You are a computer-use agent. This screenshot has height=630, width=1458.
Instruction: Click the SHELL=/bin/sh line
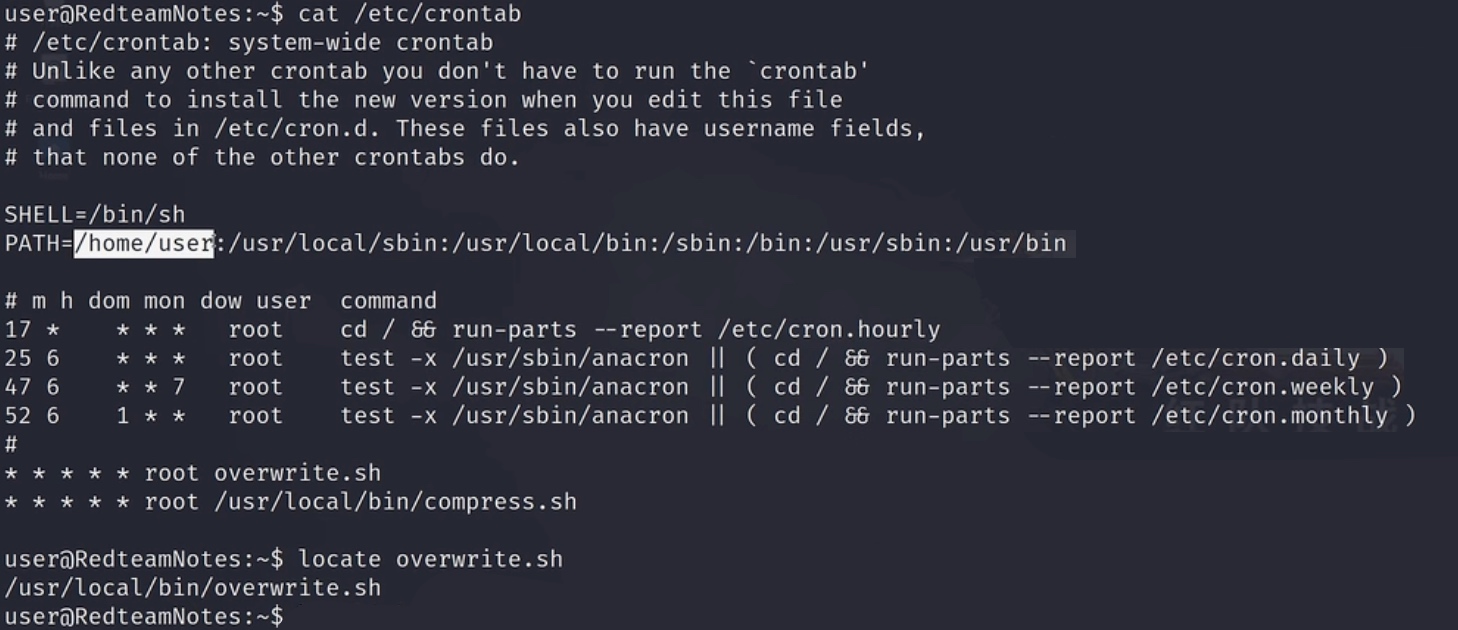[x=95, y=214]
